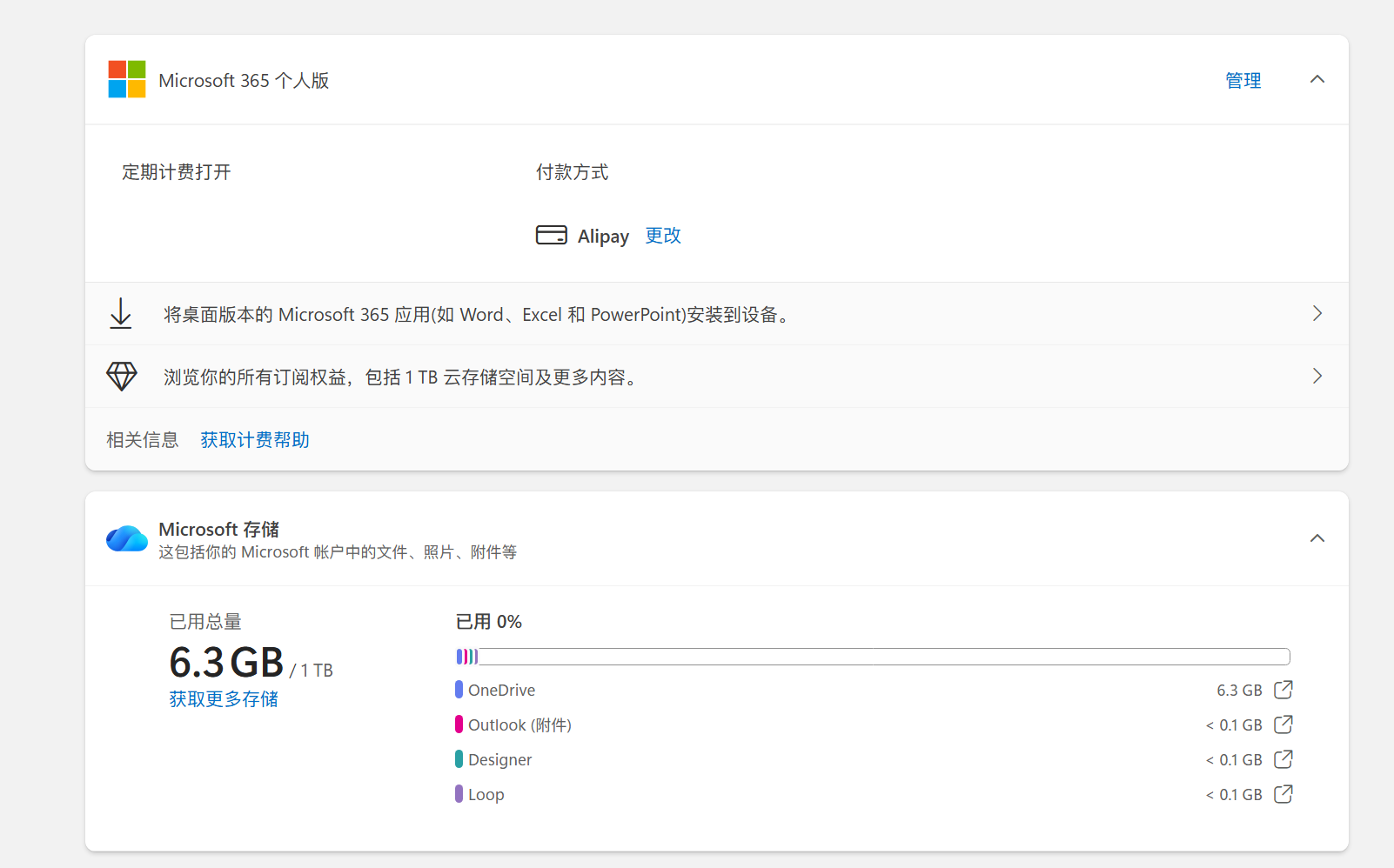Select the OneDrive storage legend entry
Viewport: 1394px width, 868px height.
pos(501,690)
